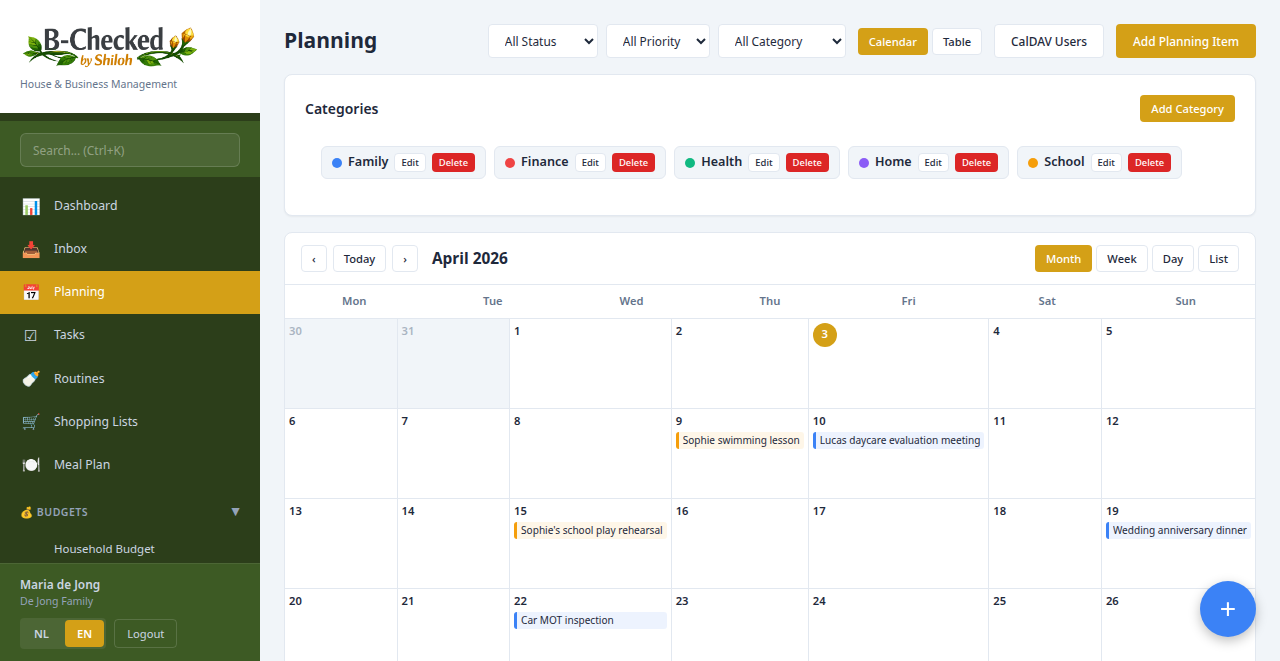Open the Meal Plan section icon
The image size is (1280, 661).
point(33,464)
